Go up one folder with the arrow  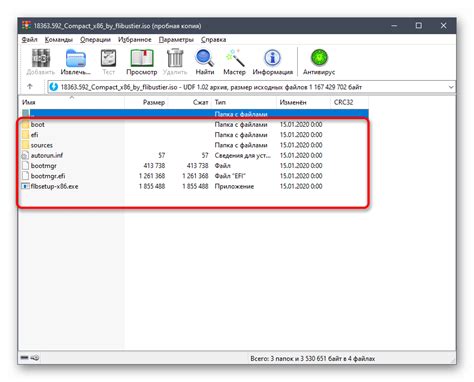(30, 87)
